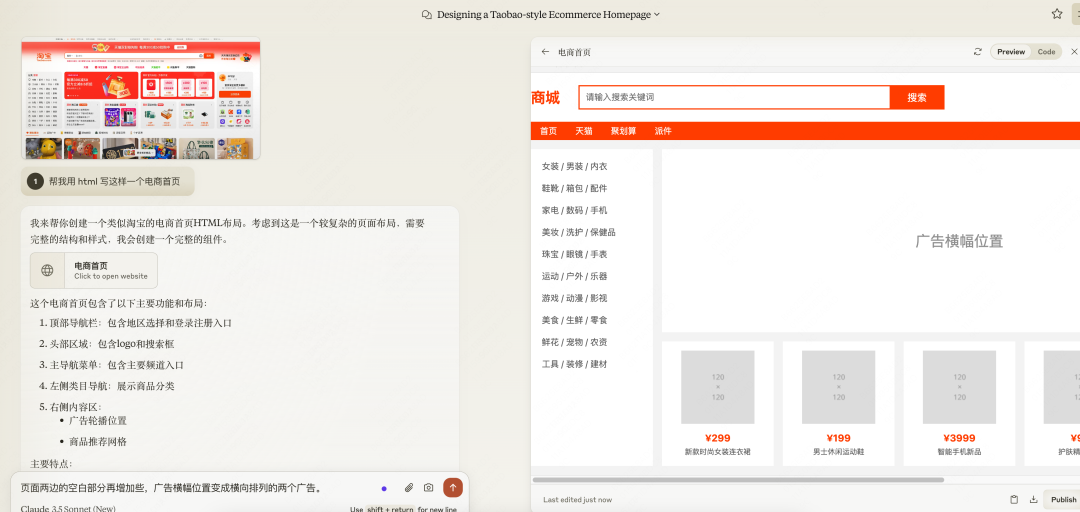This screenshot has height=512, width=1080.
Task: Click the purple dot indicator in the input
Action: (x=384, y=489)
